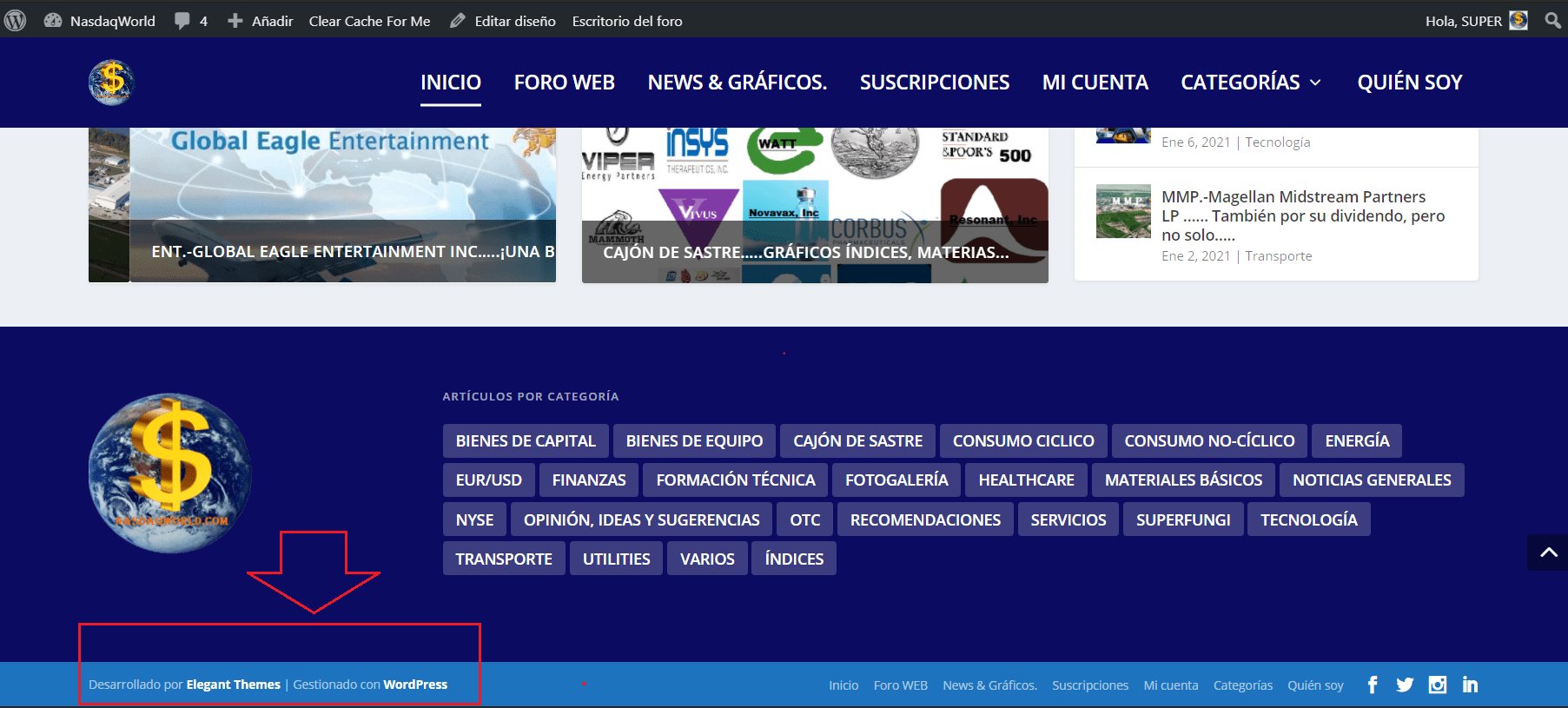Image resolution: width=1568 pixels, height=708 pixels.
Task: Select RECOMENDACIONES tag
Action: point(925,520)
